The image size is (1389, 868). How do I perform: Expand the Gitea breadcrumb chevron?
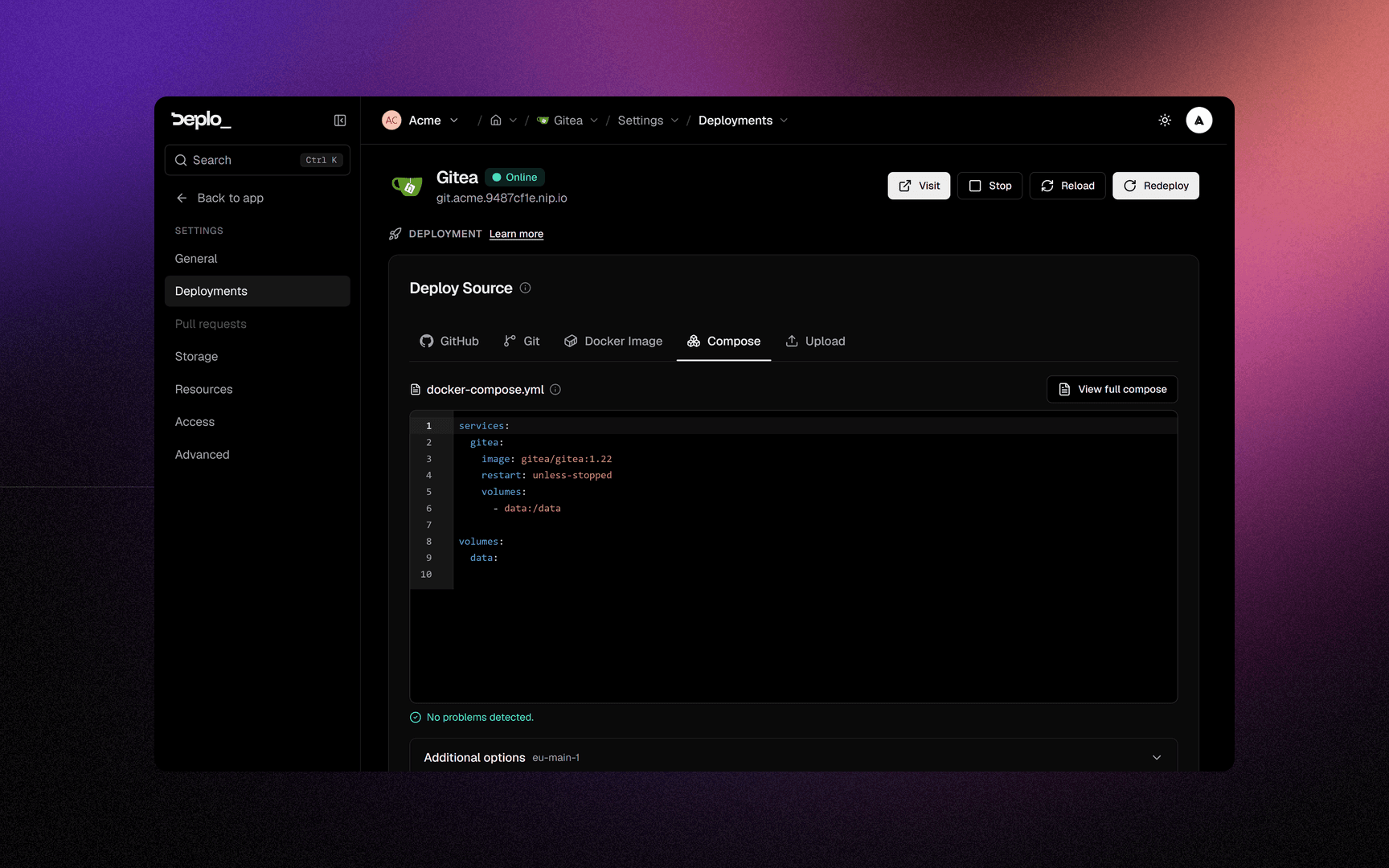594,121
